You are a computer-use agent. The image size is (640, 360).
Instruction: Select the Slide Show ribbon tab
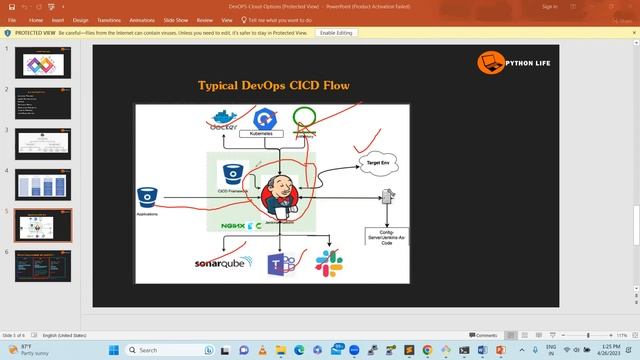coord(176,20)
